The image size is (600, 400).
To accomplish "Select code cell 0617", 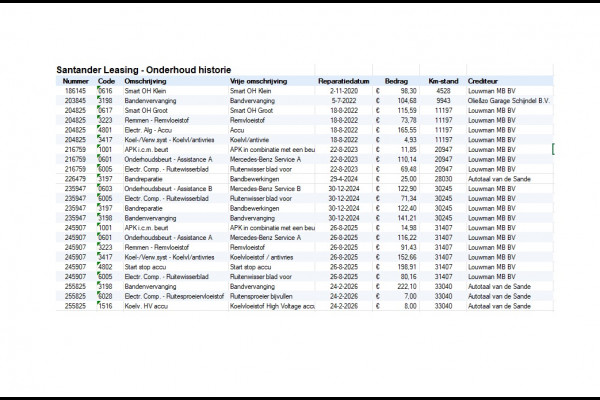I will [x=105, y=111].
